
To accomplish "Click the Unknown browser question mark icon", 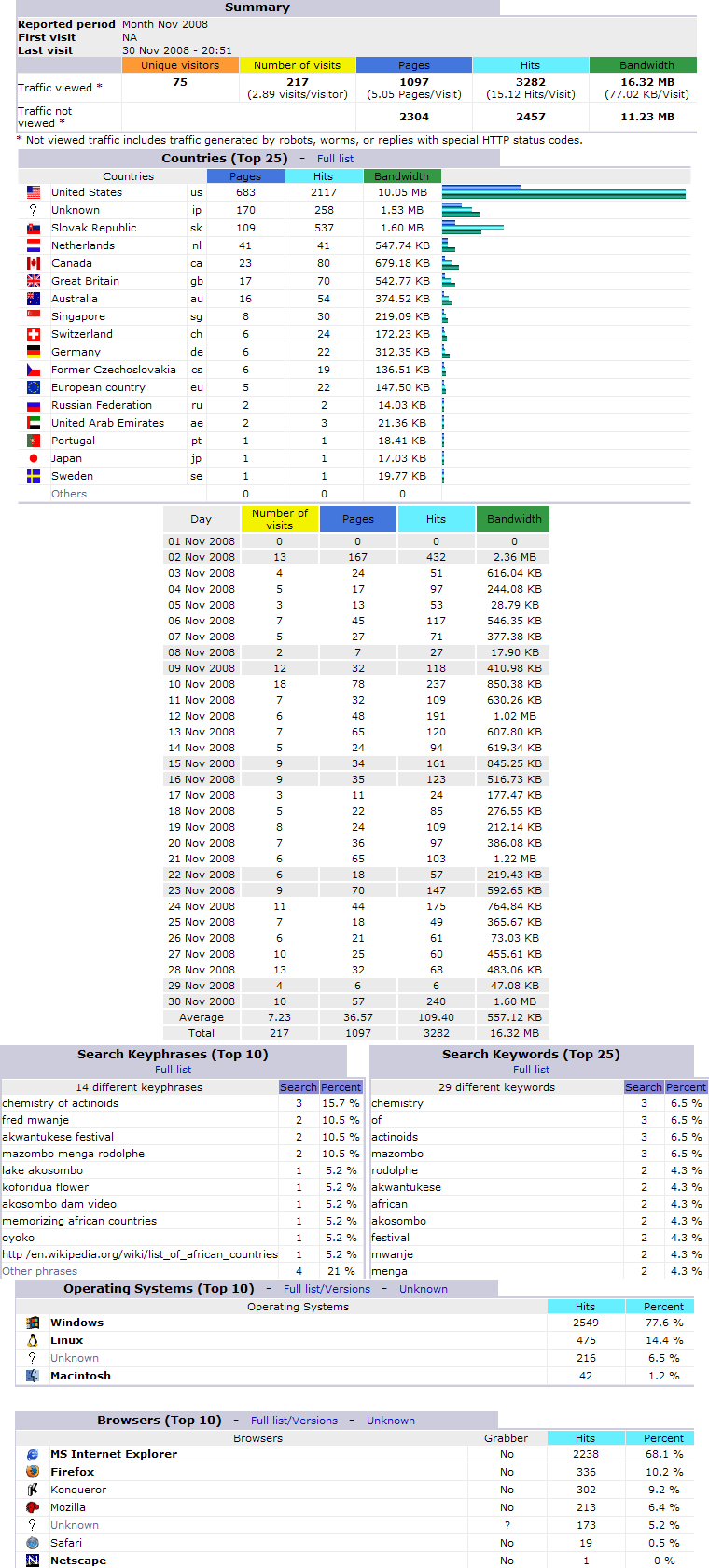I will pos(33,1525).
